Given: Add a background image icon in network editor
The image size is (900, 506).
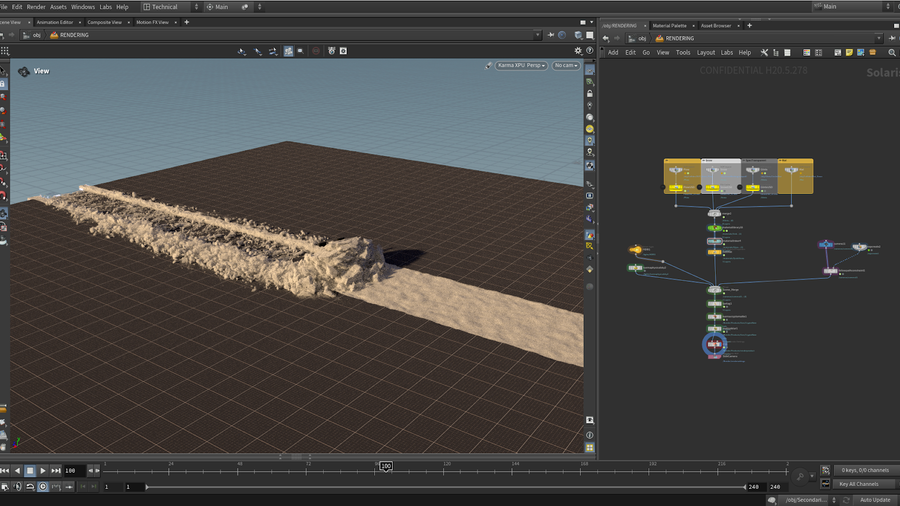Looking at the screenshot, I should point(860,53).
